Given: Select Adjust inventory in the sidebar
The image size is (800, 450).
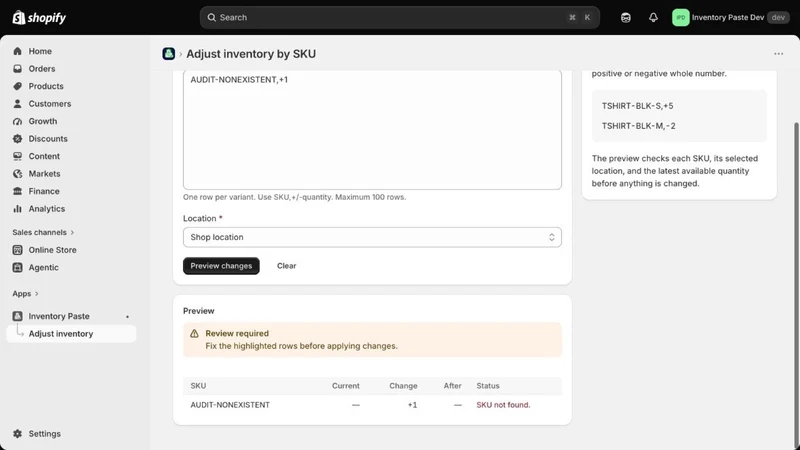Looking at the screenshot, I should (x=71, y=334).
